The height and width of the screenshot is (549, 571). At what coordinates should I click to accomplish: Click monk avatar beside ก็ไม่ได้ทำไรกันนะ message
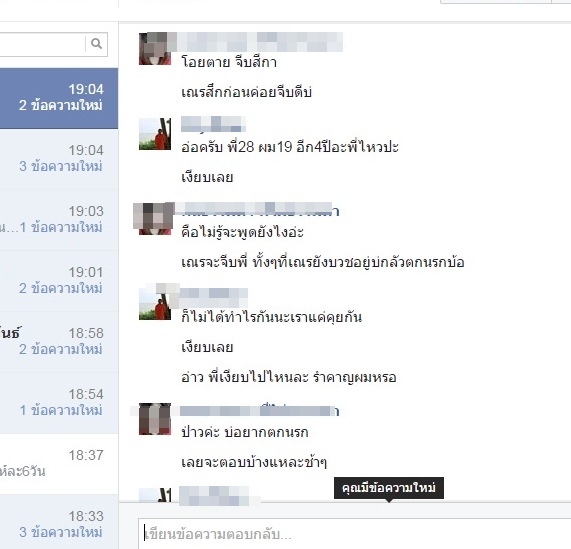(x=155, y=304)
